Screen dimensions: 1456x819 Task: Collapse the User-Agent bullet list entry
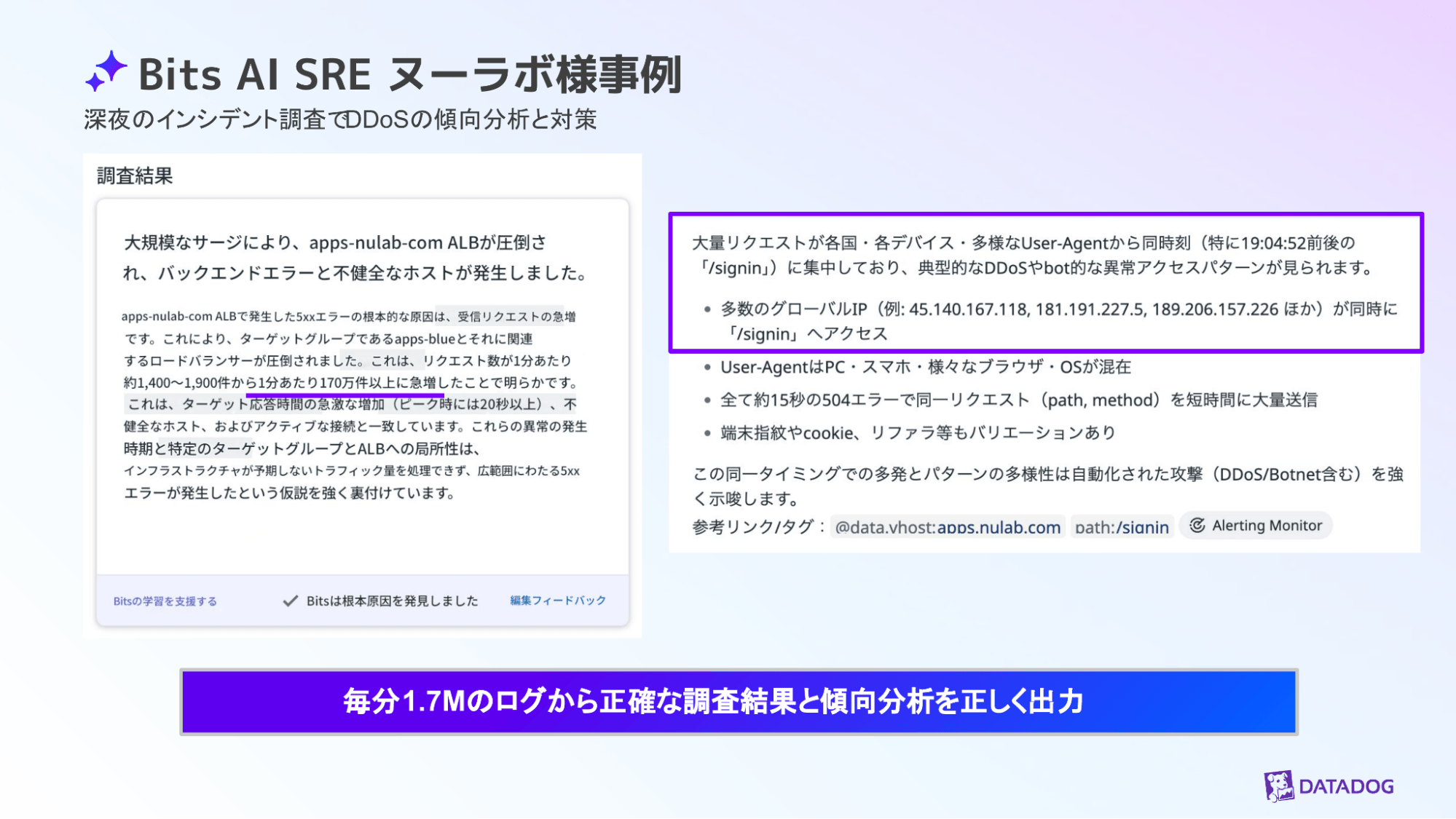pyautogui.click(x=922, y=367)
